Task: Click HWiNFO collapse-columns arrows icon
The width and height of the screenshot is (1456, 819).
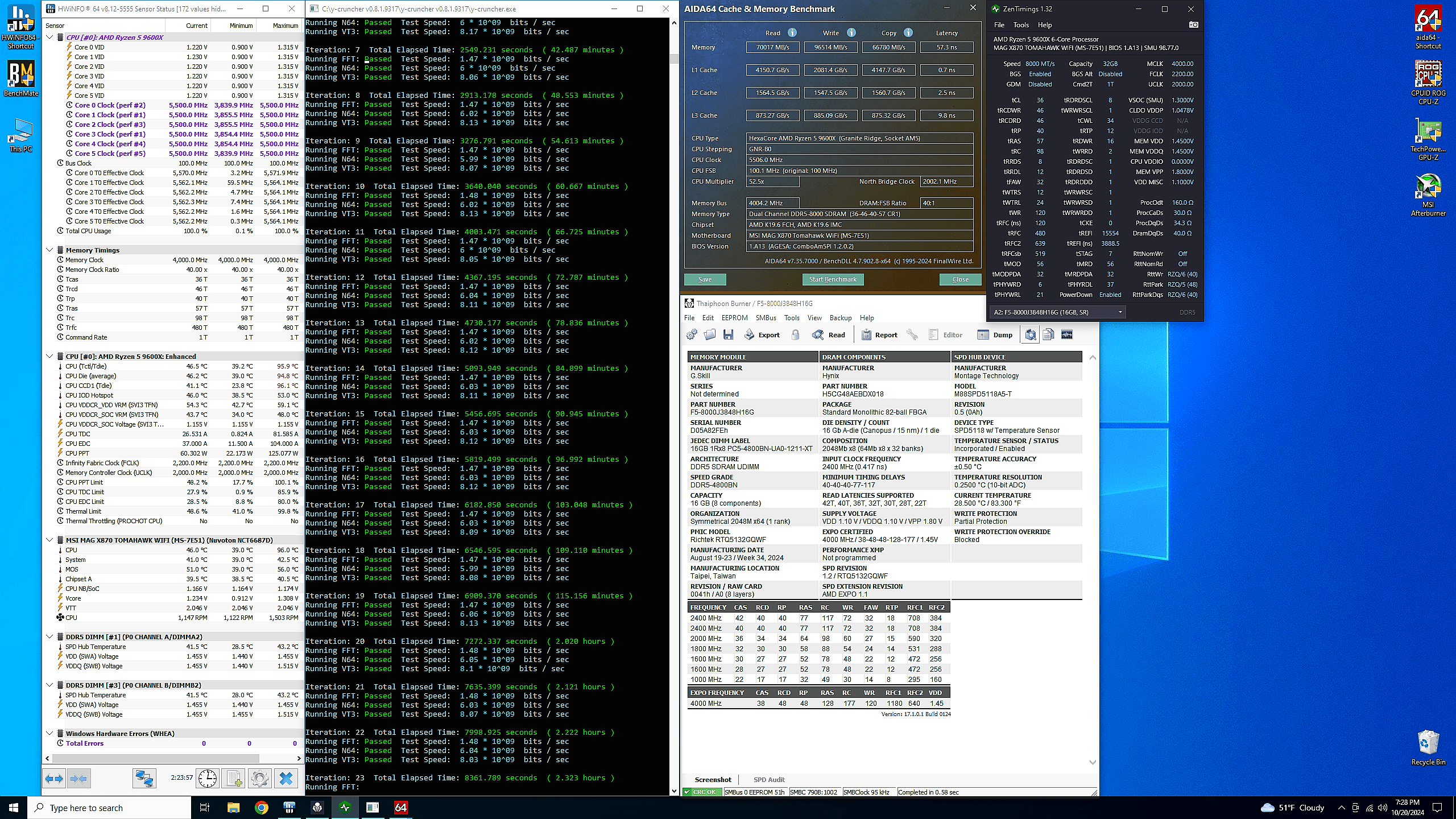Action: click(x=78, y=778)
